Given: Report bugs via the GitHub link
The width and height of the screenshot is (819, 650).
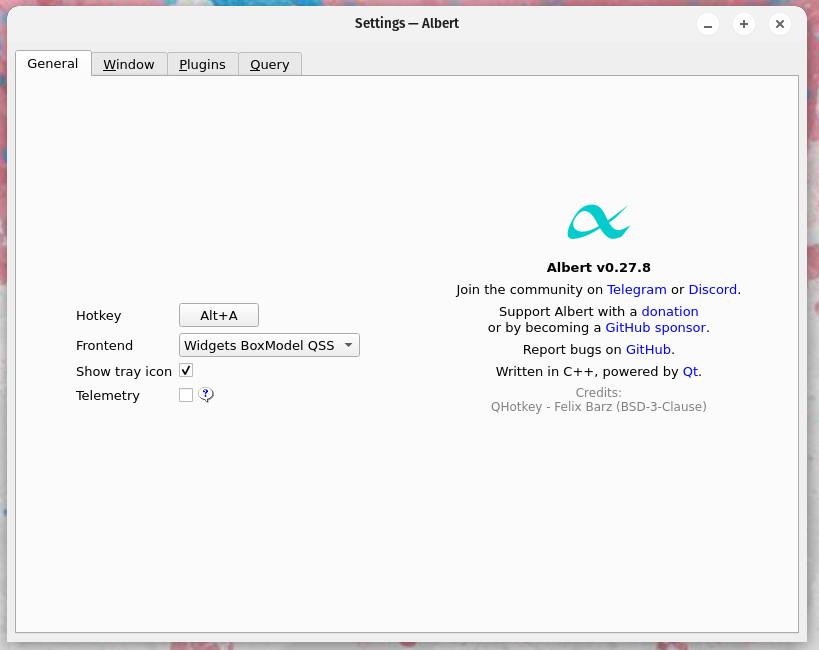Looking at the screenshot, I should pos(648,349).
